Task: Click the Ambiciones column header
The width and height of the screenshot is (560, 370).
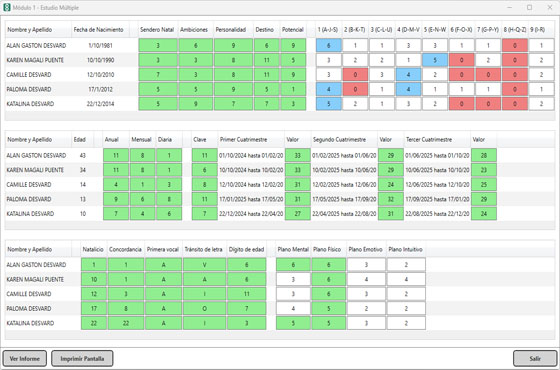Action: pyautogui.click(x=196, y=30)
